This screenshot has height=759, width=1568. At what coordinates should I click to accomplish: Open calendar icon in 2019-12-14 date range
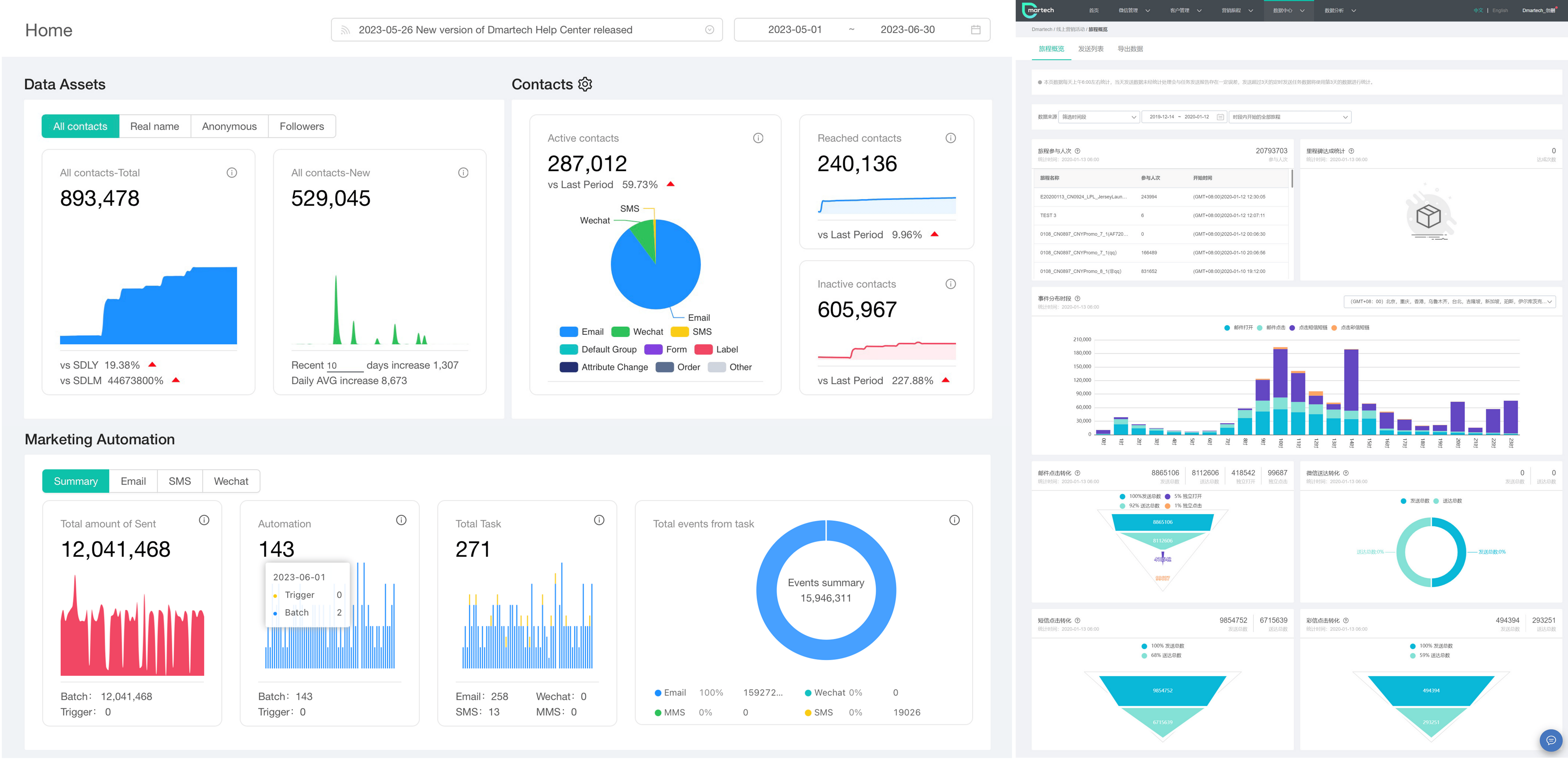click(x=1221, y=117)
